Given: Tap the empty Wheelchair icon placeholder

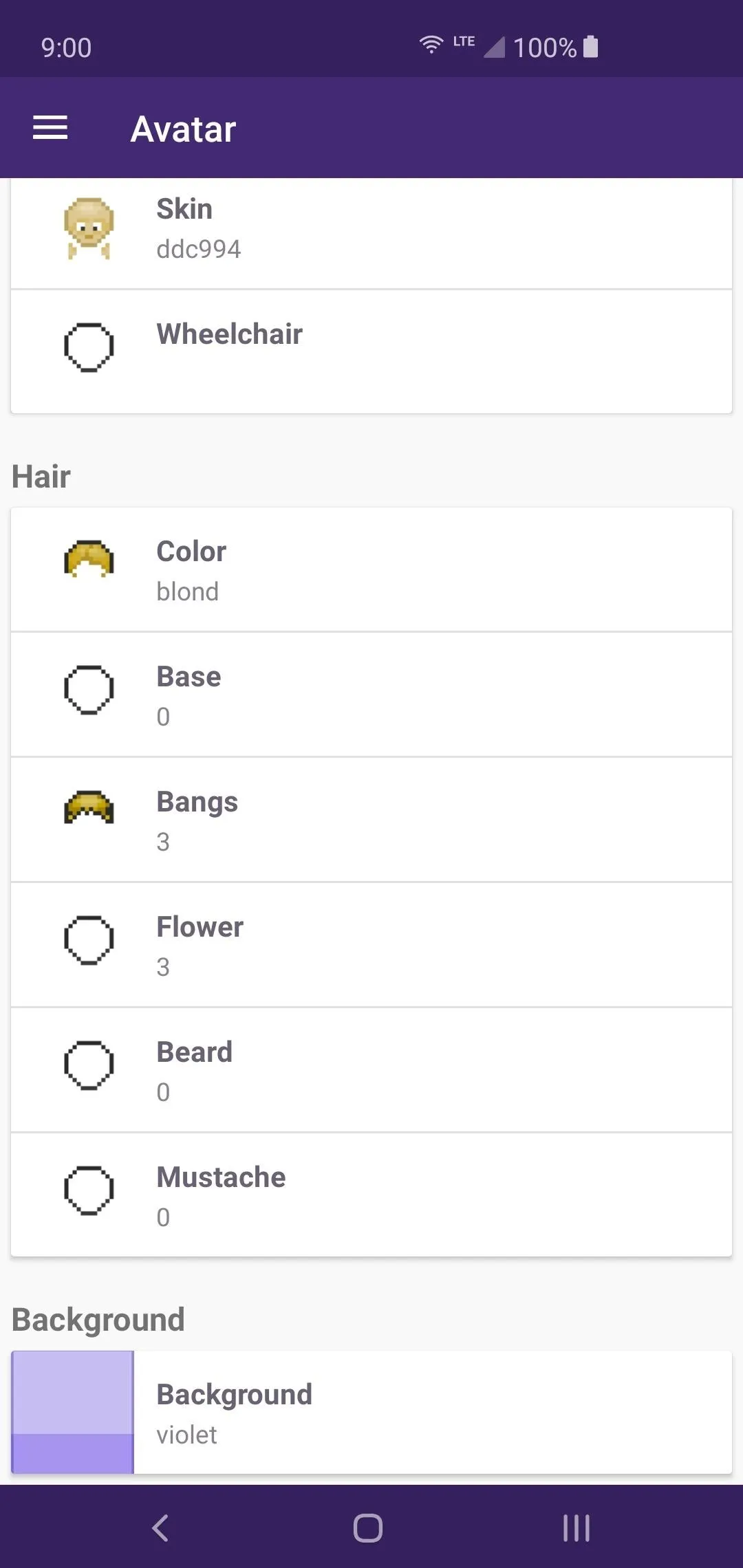Looking at the screenshot, I should 89,347.
